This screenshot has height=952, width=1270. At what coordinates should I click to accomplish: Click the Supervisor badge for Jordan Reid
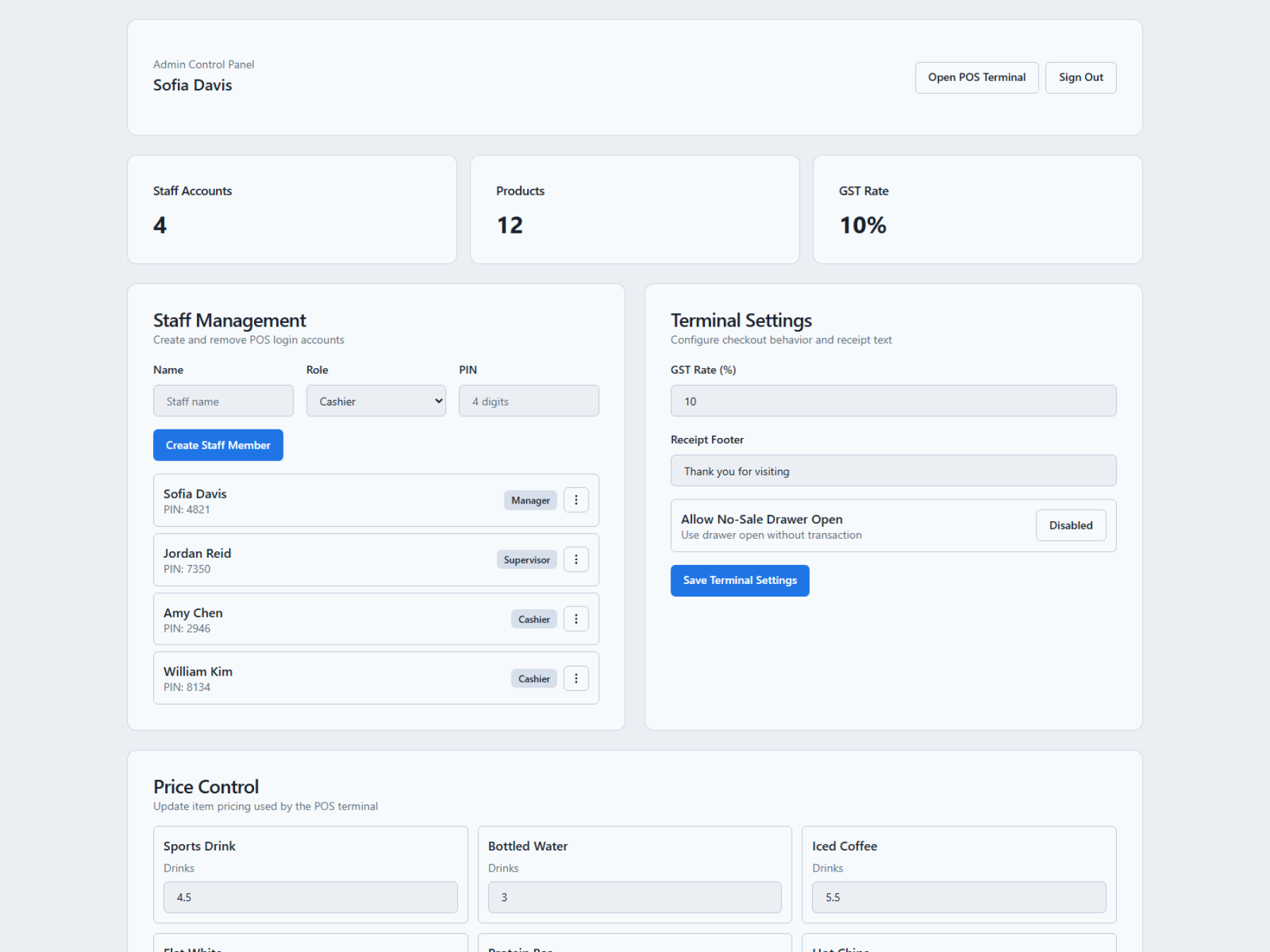527,559
